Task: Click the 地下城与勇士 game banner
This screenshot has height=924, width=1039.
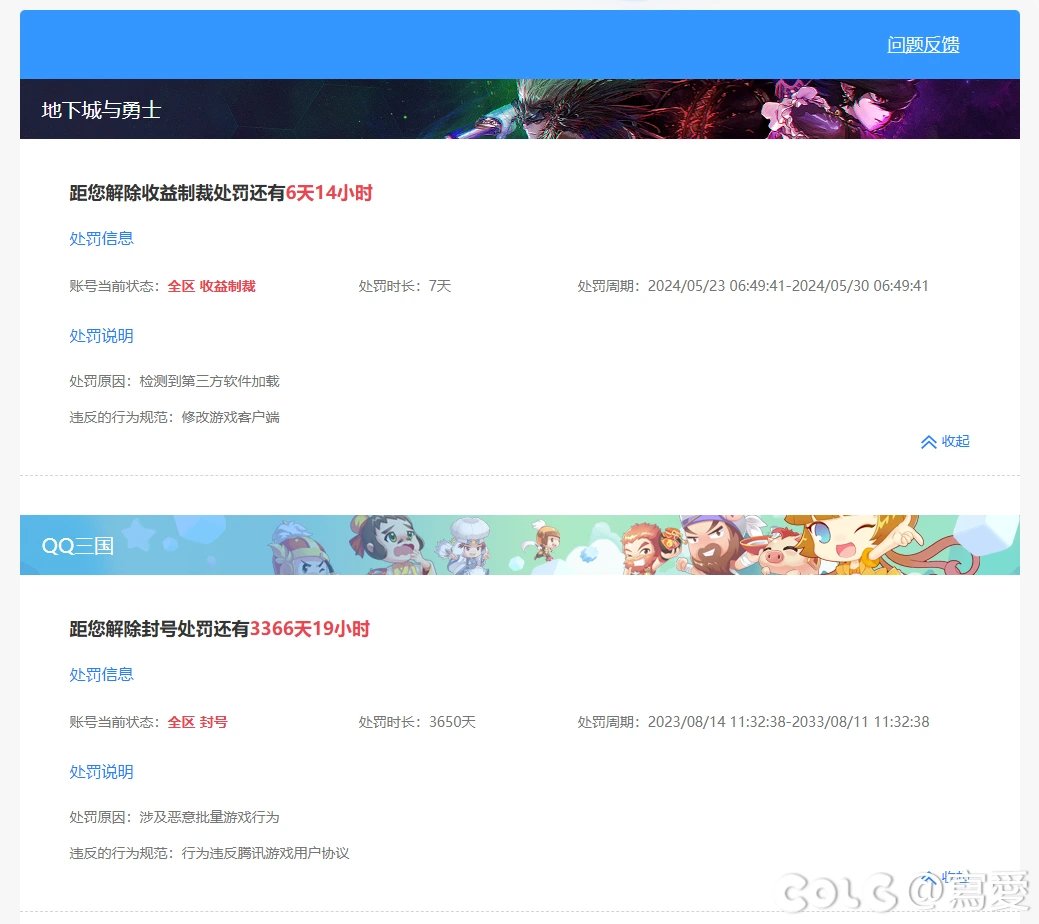Action: tap(520, 109)
